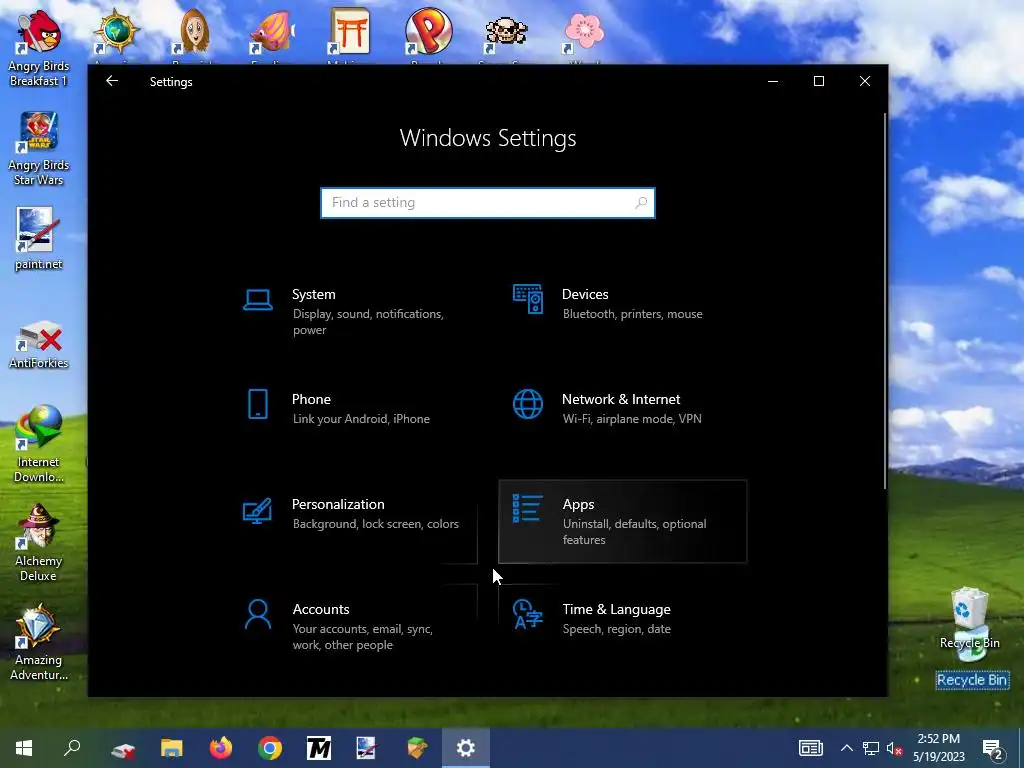Launch Firefox from the taskbar
This screenshot has height=768, width=1024.
pyautogui.click(x=221, y=748)
